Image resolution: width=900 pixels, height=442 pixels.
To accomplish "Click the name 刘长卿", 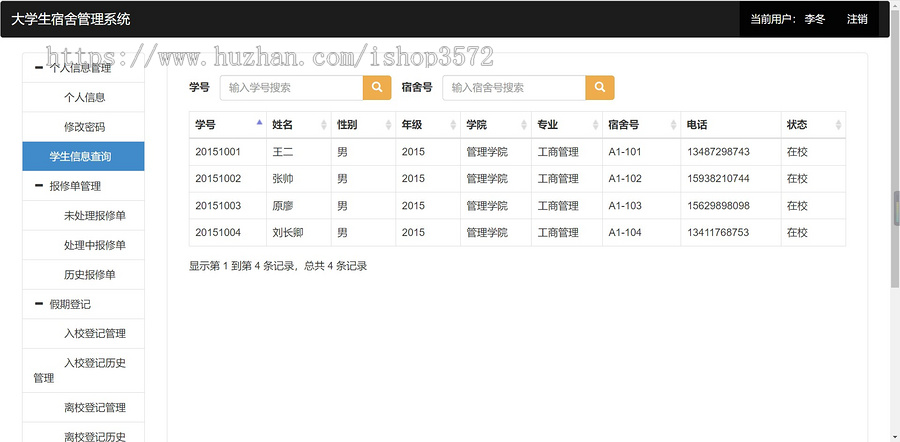I will click(x=288, y=232).
